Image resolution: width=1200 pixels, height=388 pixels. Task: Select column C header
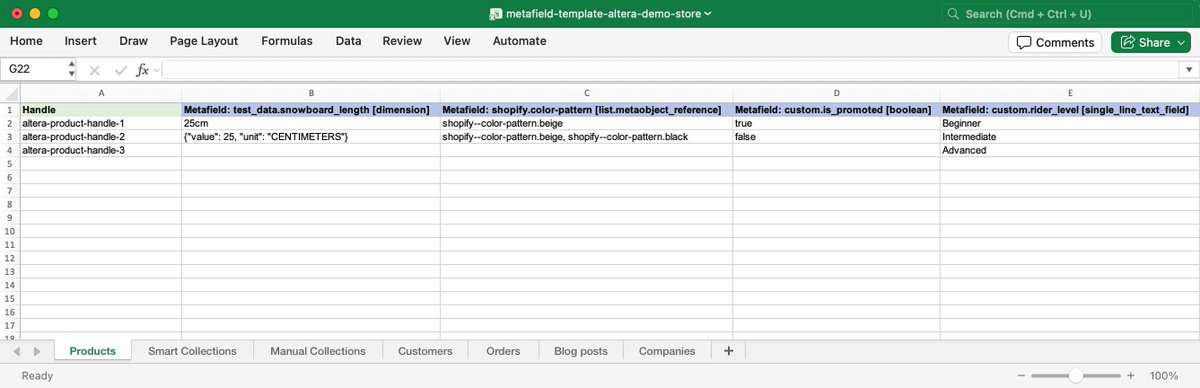[586, 94]
